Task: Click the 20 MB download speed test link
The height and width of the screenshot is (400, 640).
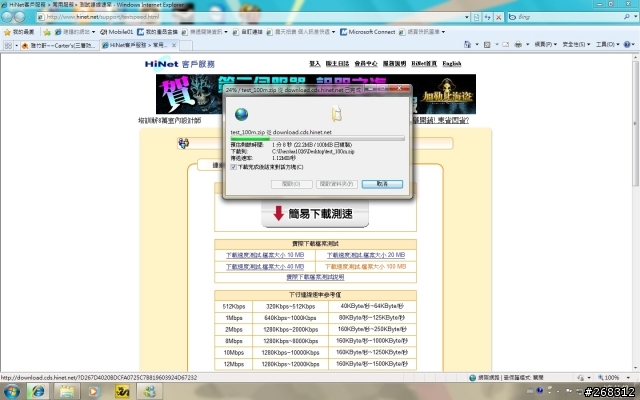Action: pyautogui.click(x=366, y=255)
